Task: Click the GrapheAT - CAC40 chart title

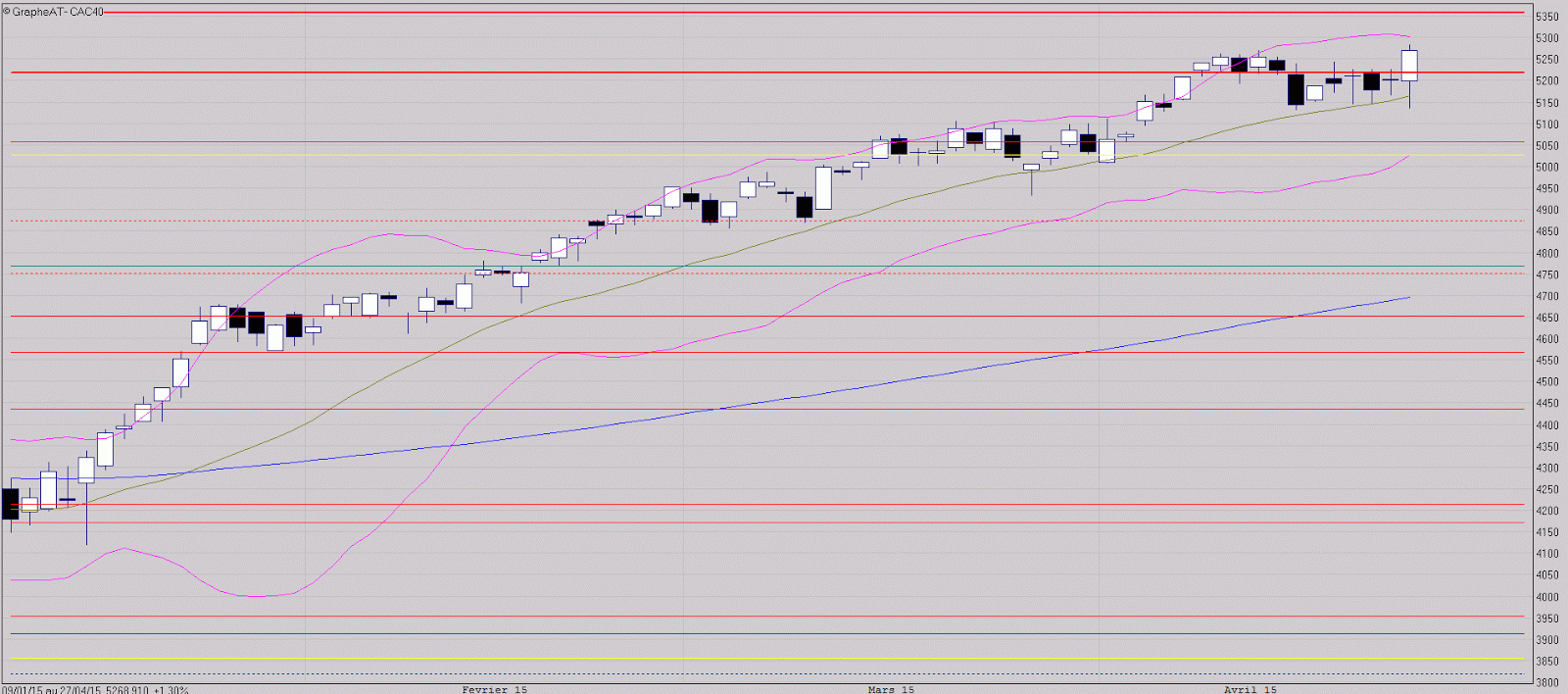Action: 54,12
